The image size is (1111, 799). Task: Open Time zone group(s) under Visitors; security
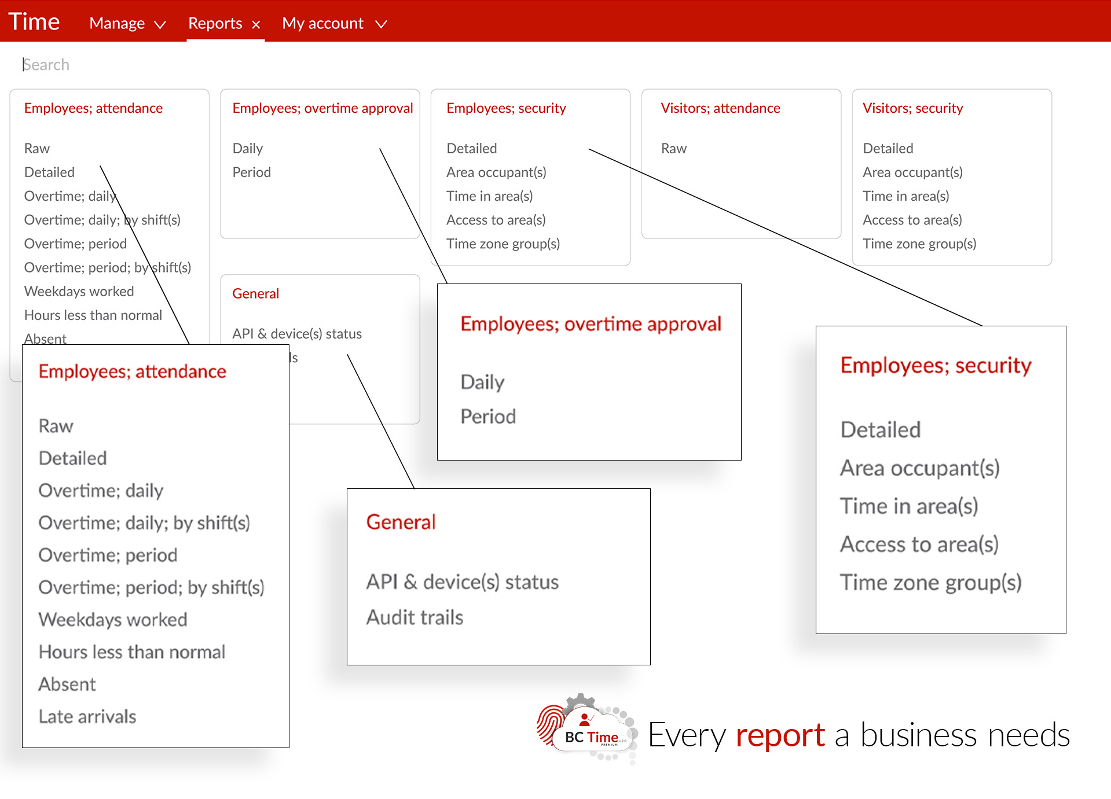click(919, 244)
